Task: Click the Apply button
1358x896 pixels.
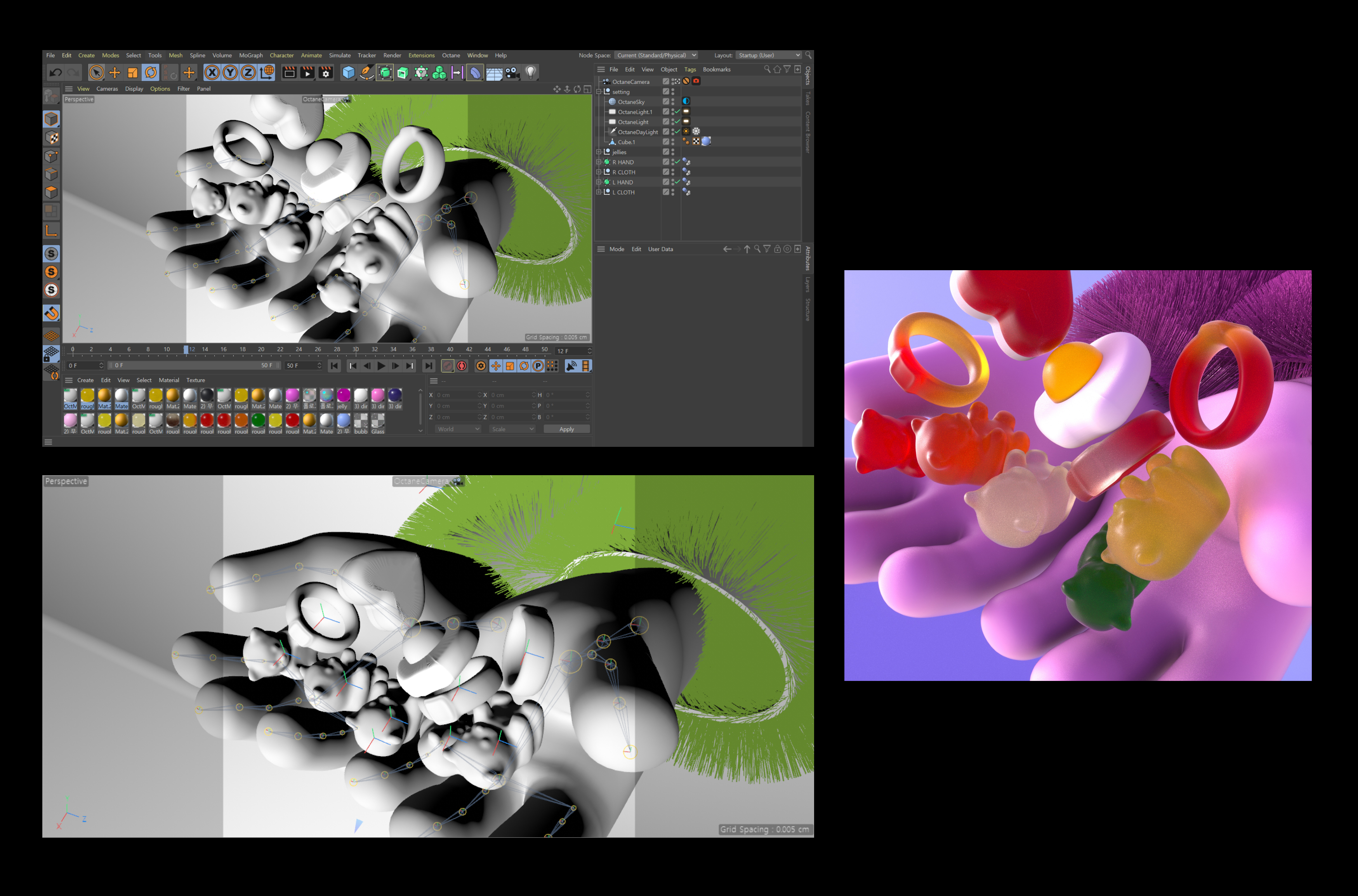Action: (x=567, y=429)
